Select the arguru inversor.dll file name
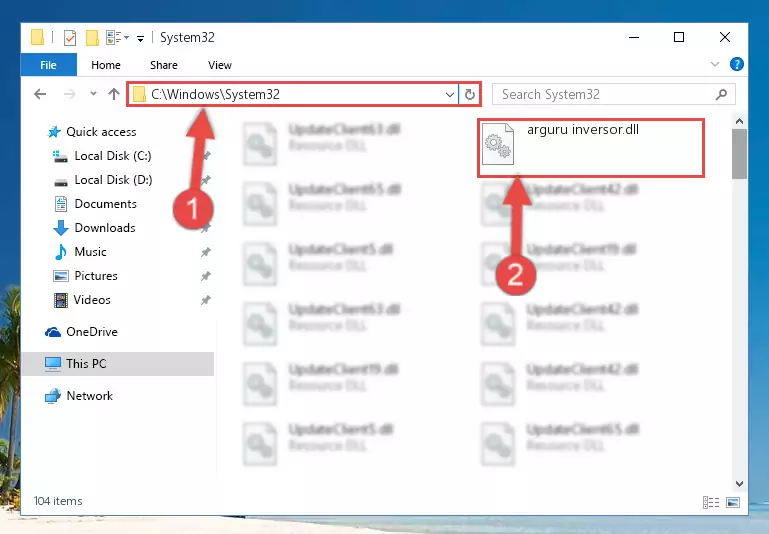 [583, 129]
